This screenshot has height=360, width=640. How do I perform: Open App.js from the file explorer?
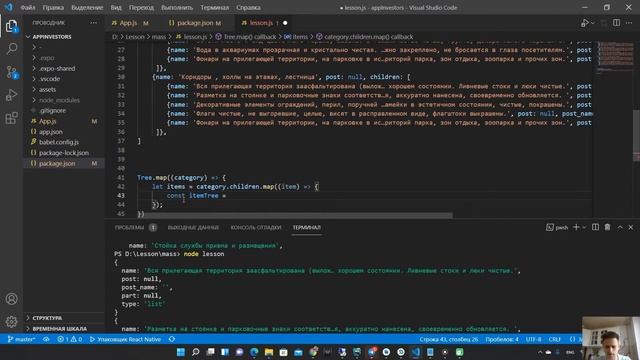coord(47,121)
